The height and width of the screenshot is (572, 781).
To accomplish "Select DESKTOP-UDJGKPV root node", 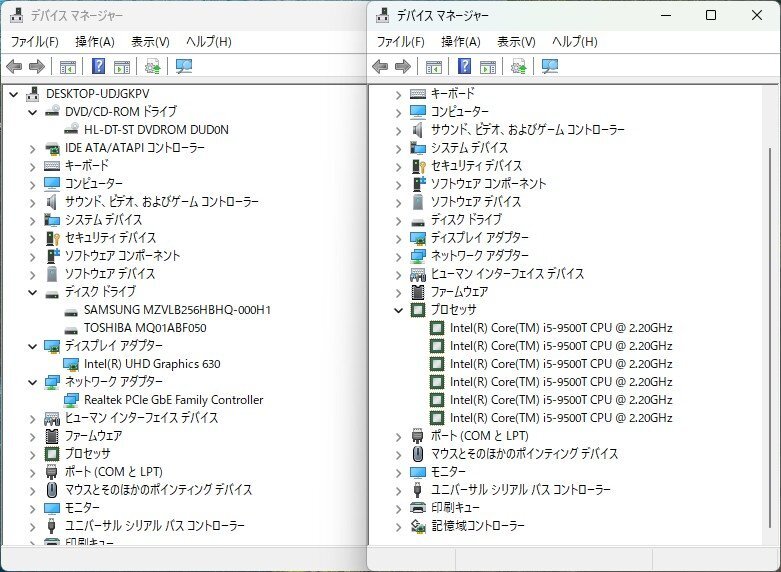I will pyautogui.click(x=98, y=94).
